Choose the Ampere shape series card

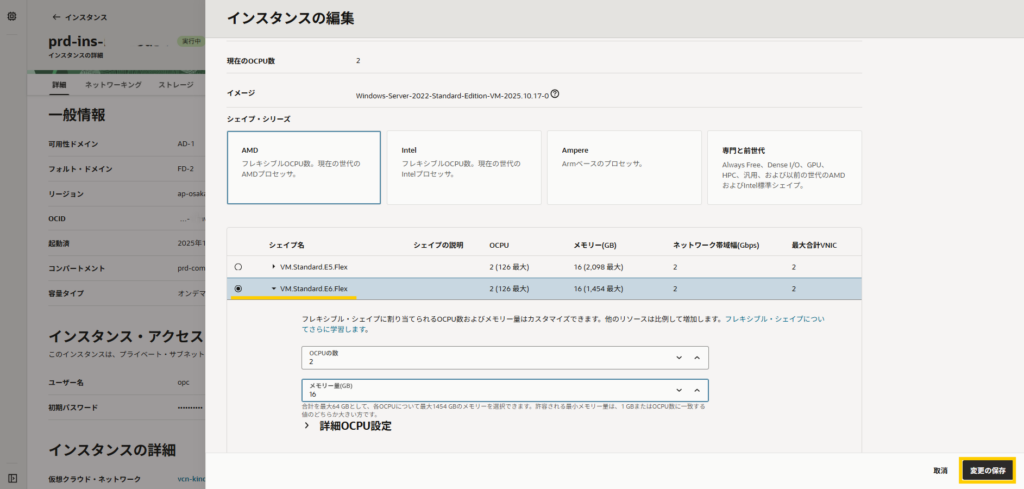tap(623, 167)
